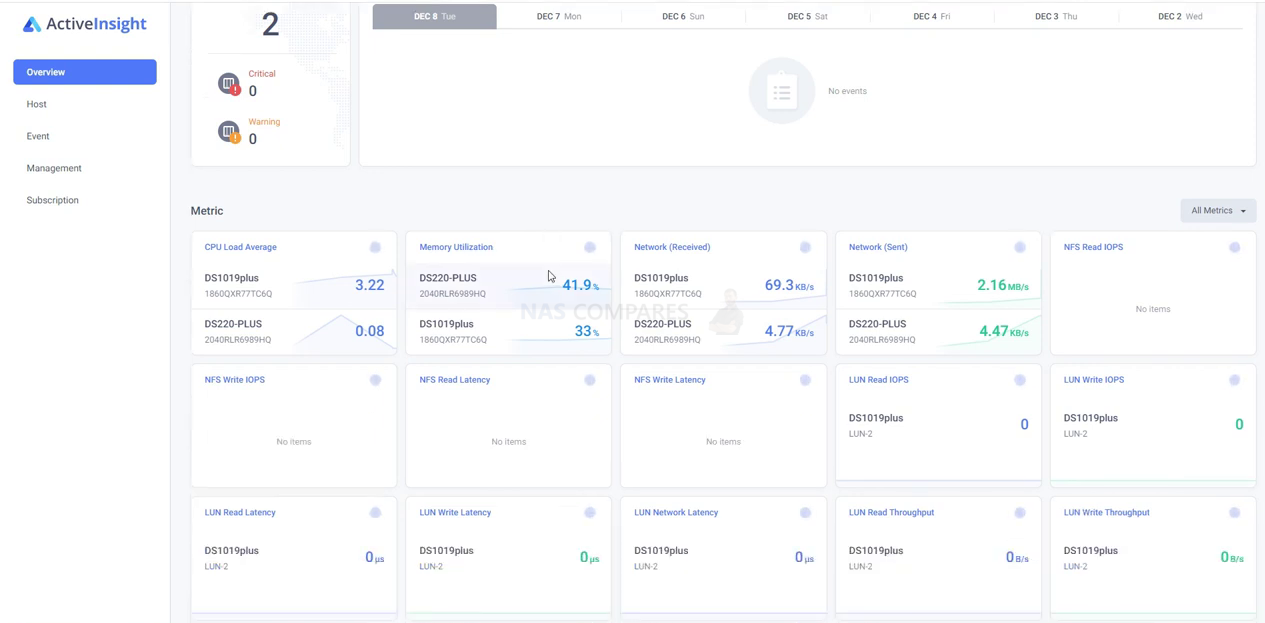Click the Metric section heading
This screenshot has width=1265, height=623.
207,211
